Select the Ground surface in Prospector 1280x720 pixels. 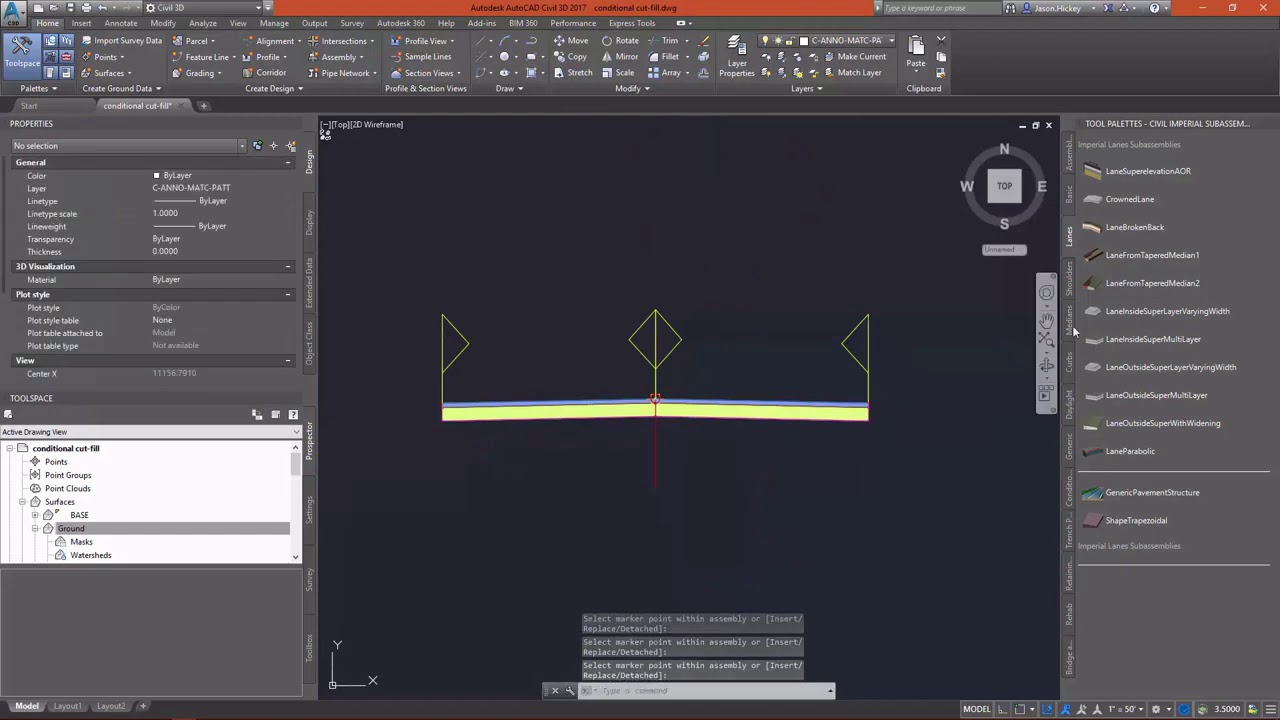click(70, 528)
